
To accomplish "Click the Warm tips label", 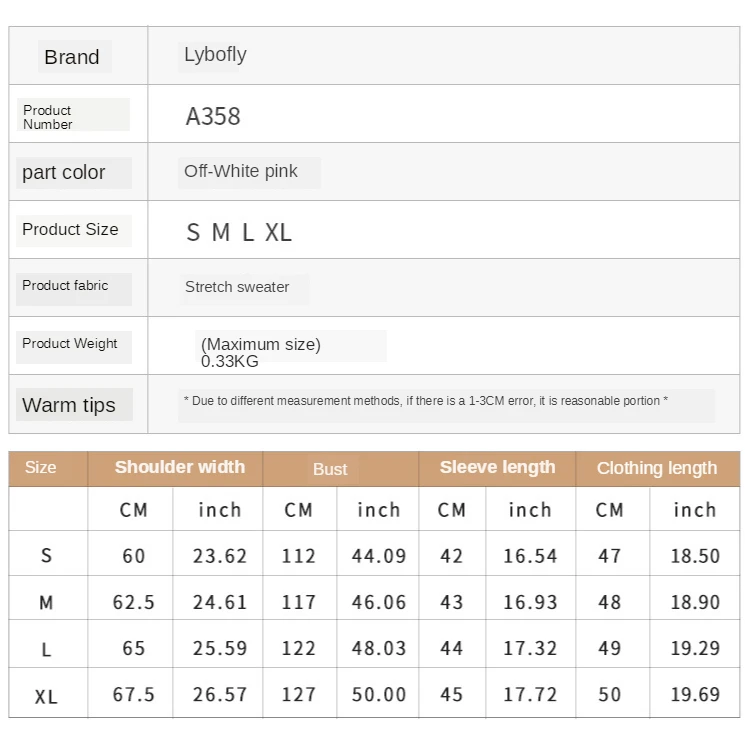I will point(69,405).
